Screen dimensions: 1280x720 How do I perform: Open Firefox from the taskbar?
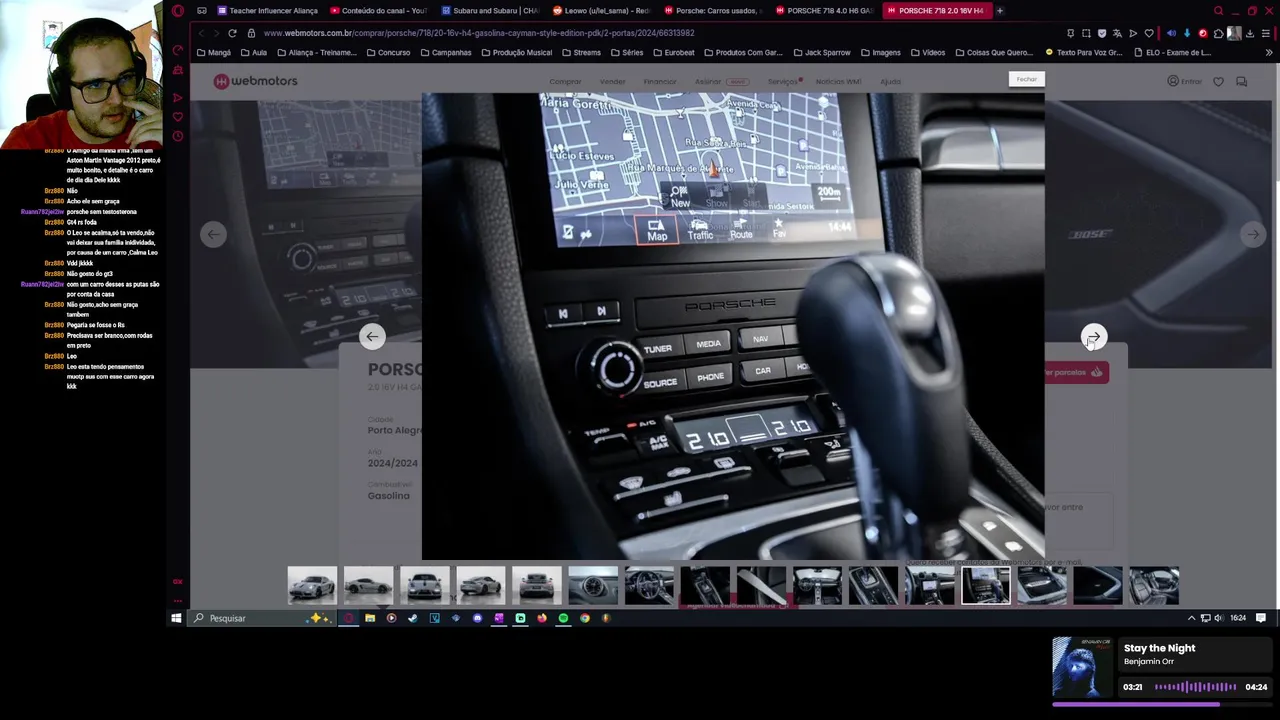point(542,618)
